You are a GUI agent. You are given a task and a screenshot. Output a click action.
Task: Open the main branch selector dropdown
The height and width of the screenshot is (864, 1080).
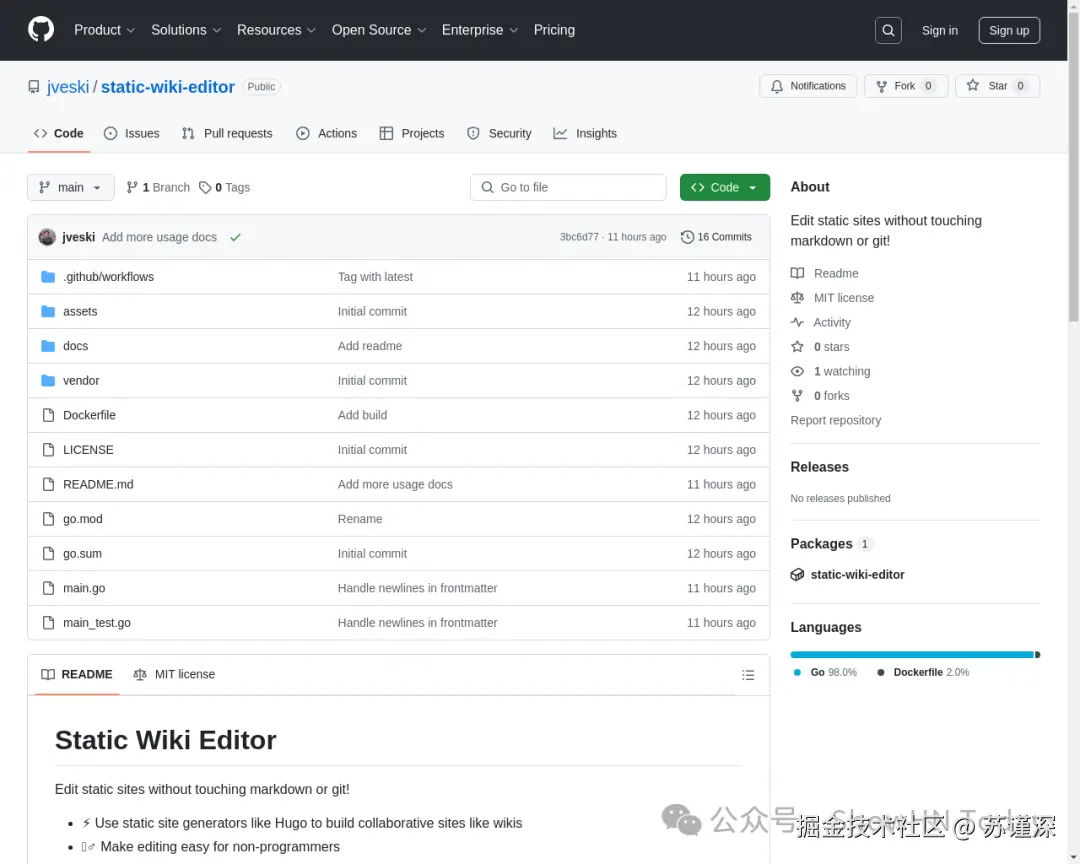click(71, 187)
